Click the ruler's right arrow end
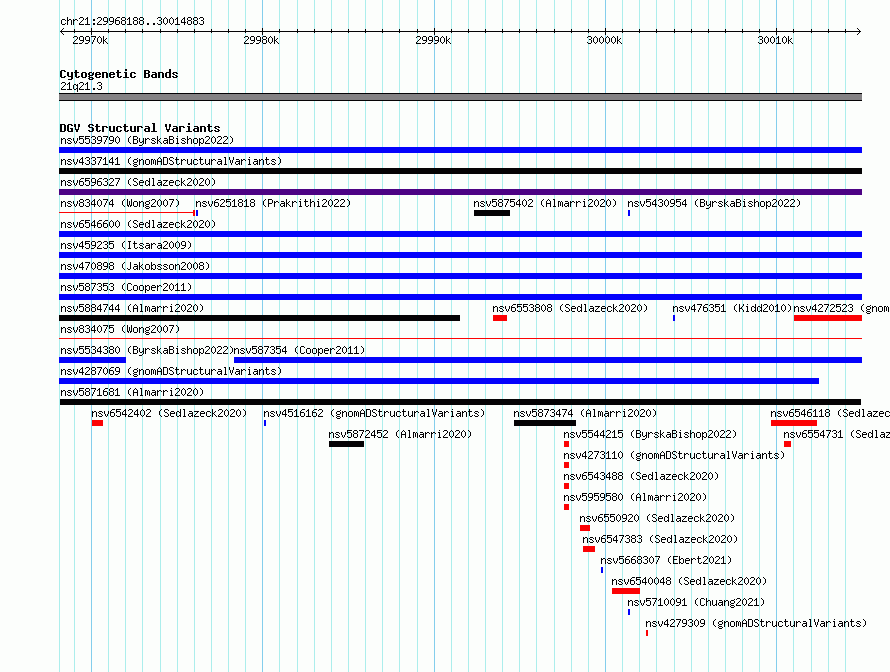890x672 pixels. pyautogui.click(x=859, y=31)
